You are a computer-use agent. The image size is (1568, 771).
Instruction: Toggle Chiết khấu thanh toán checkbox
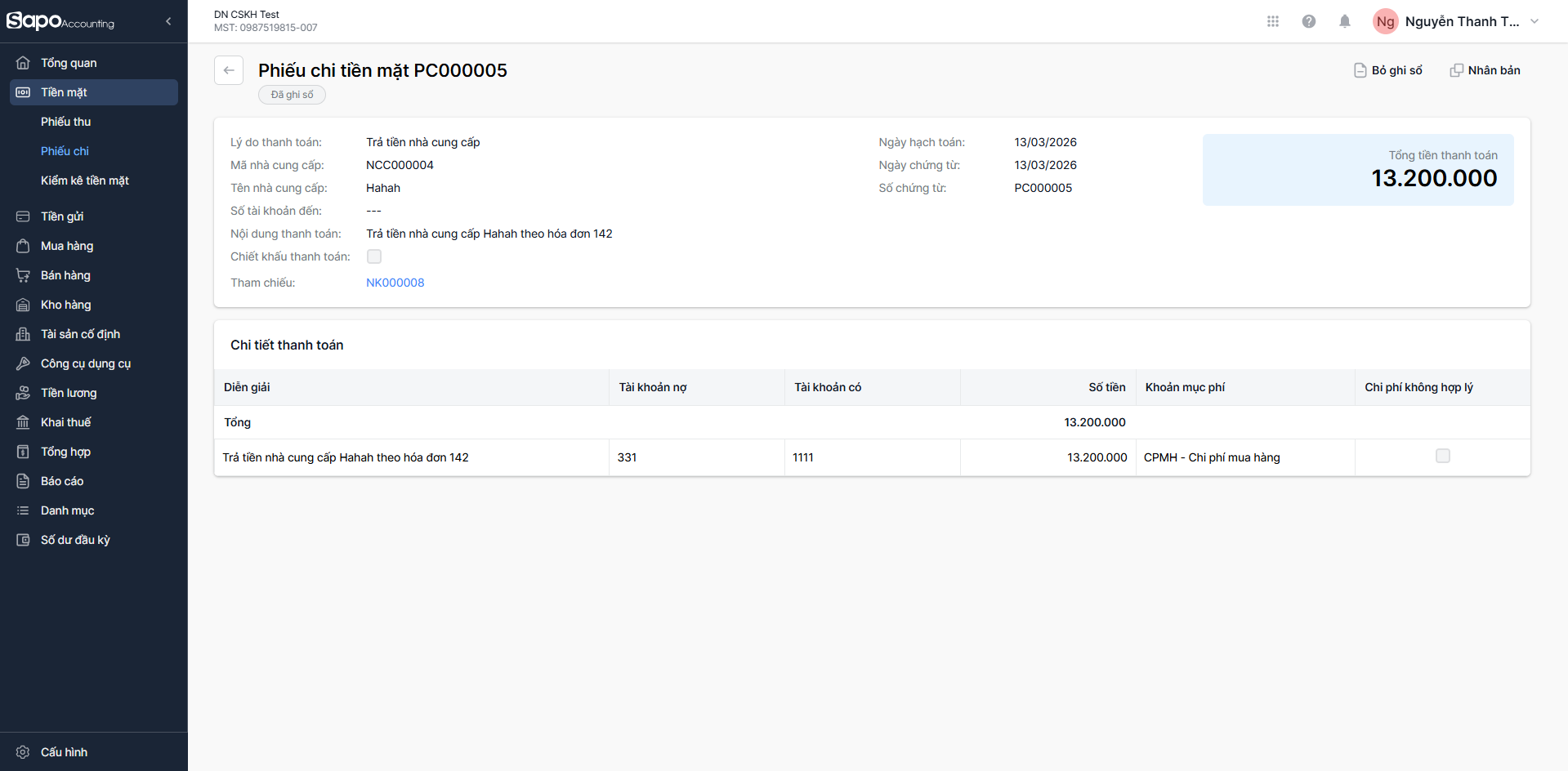pyautogui.click(x=374, y=256)
